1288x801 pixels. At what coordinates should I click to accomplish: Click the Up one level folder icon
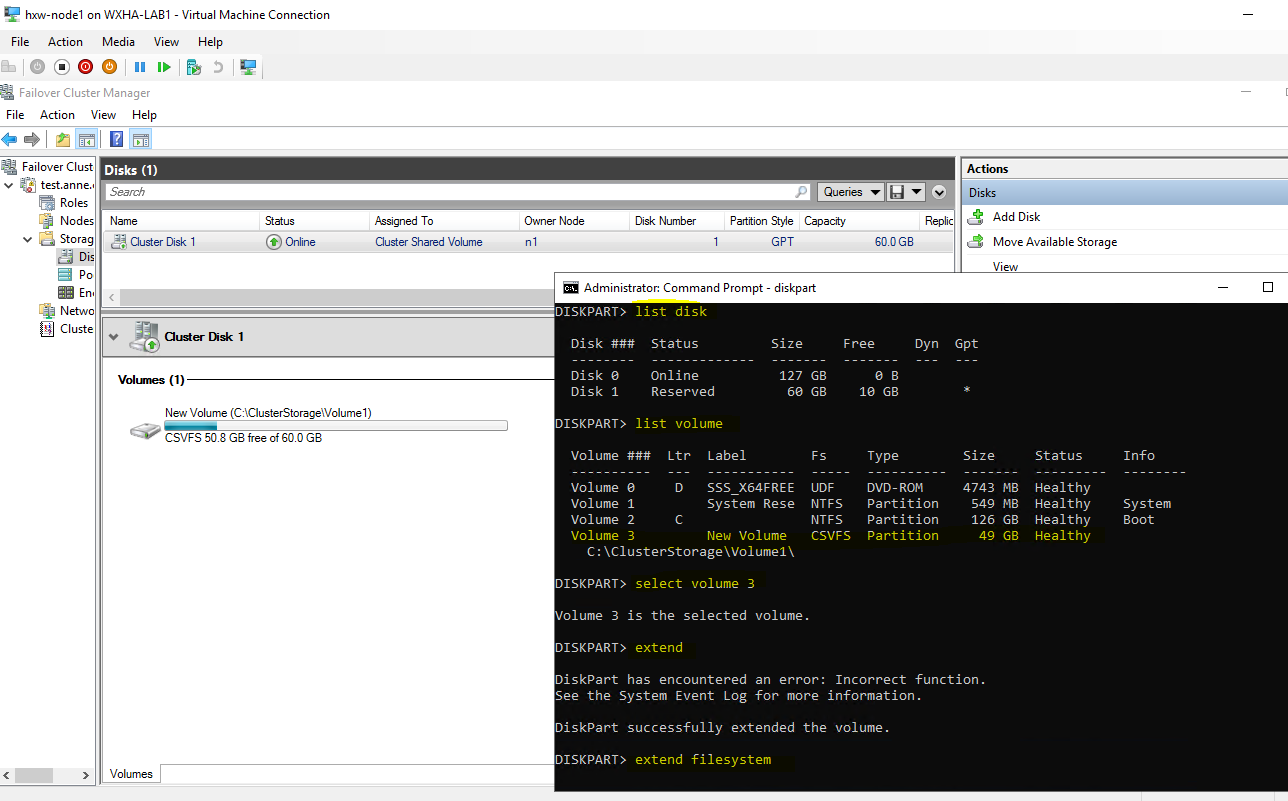(63, 140)
